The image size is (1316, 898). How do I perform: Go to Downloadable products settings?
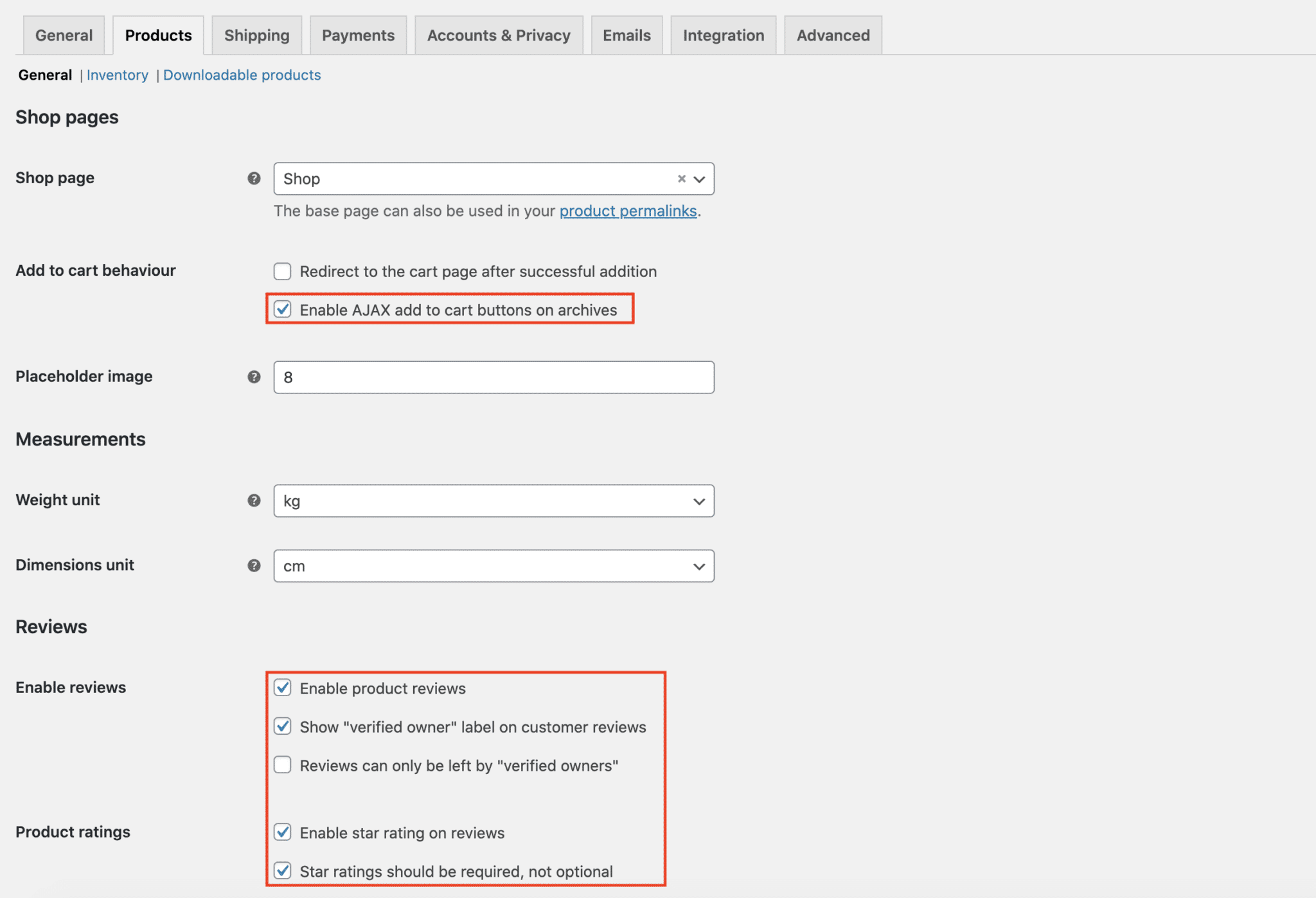click(x=242, y=75)
